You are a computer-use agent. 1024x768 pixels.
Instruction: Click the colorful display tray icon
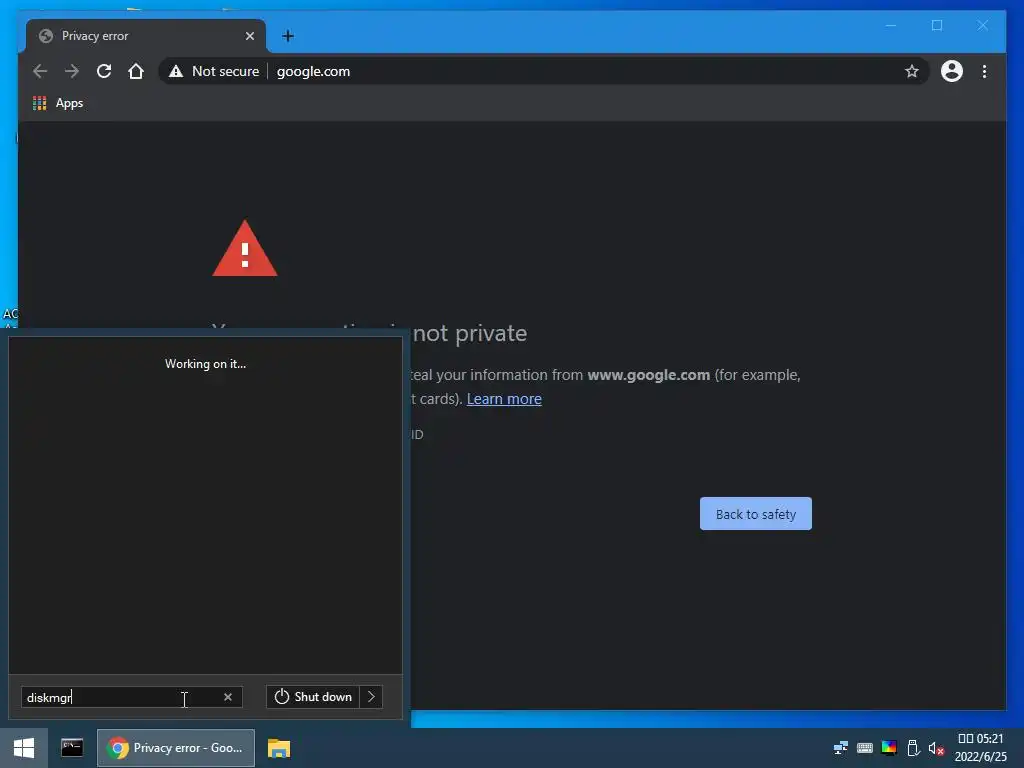(889, 748)
